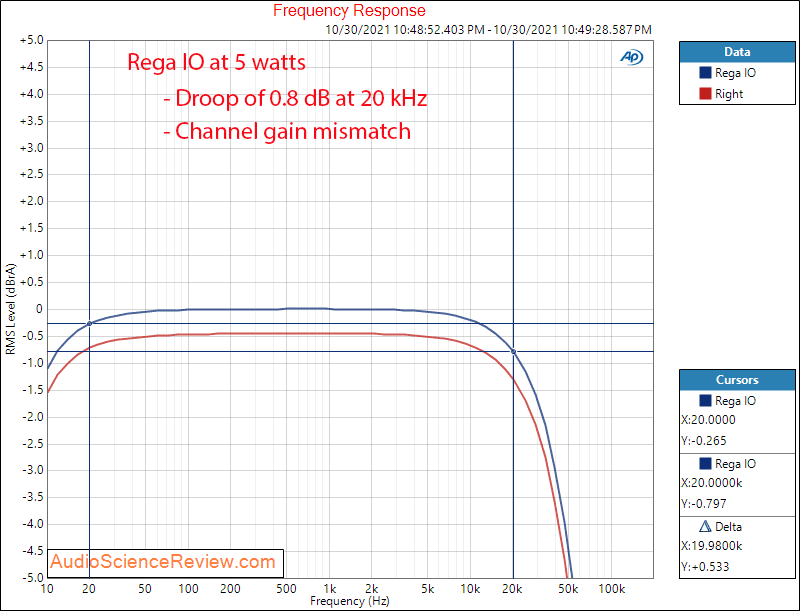This screenshot has height=611, width=800.
Task: Click the measurement timestamp text
Action: click(x=488, y=30)
